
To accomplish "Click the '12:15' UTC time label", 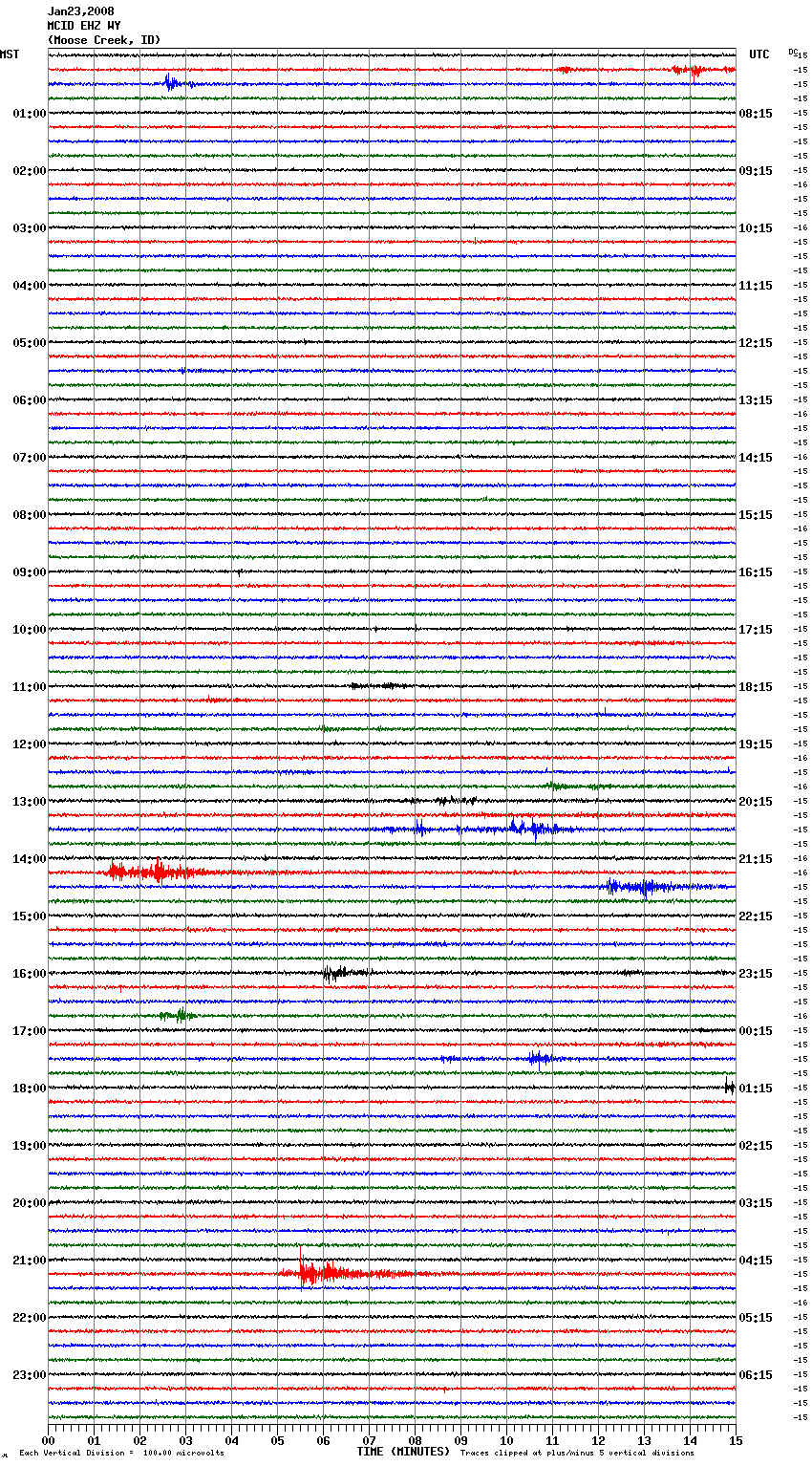I will tap(756, 343).
